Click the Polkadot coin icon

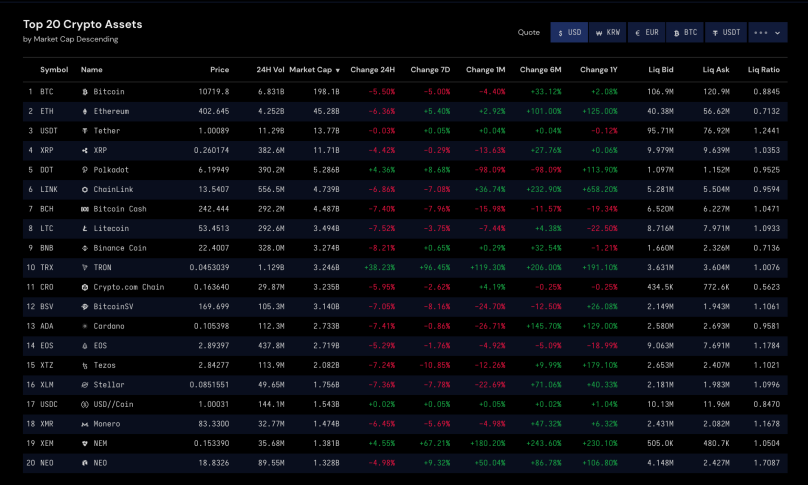tap(85, 170)
